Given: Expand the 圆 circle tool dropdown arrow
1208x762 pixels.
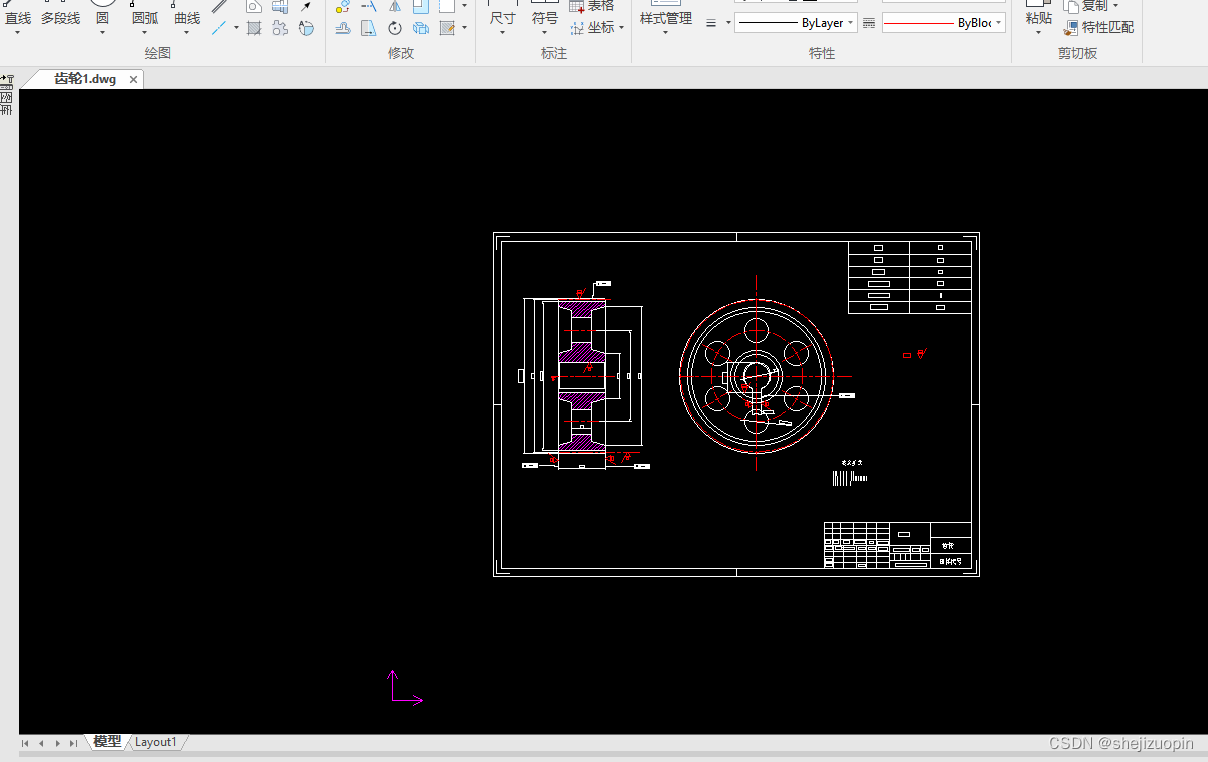Looking at the screenshot, I should pyautogui.click(x=102, y=32).
